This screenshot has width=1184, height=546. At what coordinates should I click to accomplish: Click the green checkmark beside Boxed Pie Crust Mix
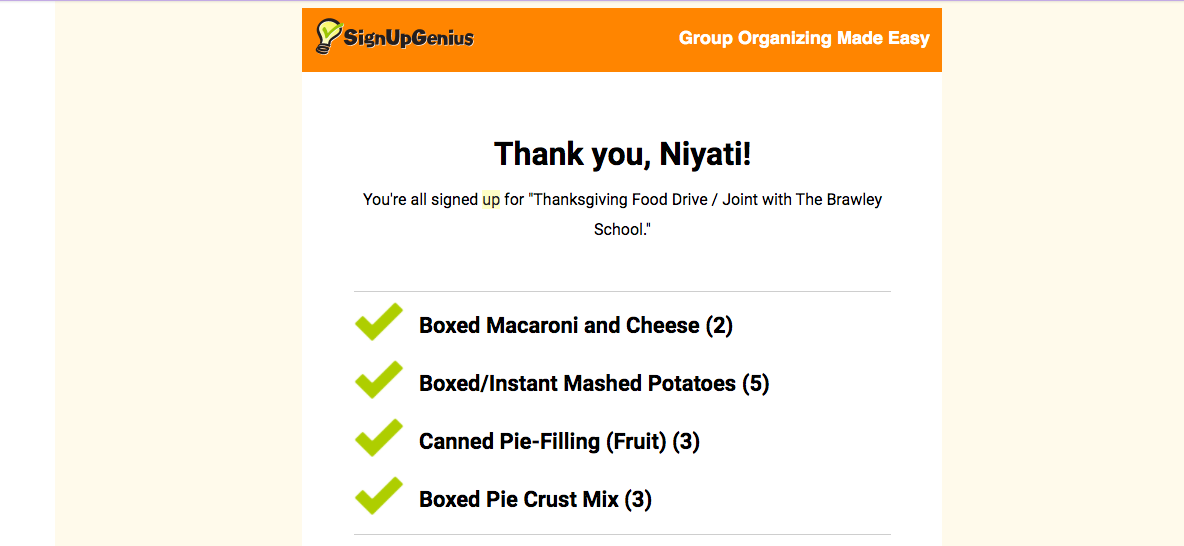[x=378, y=496]
